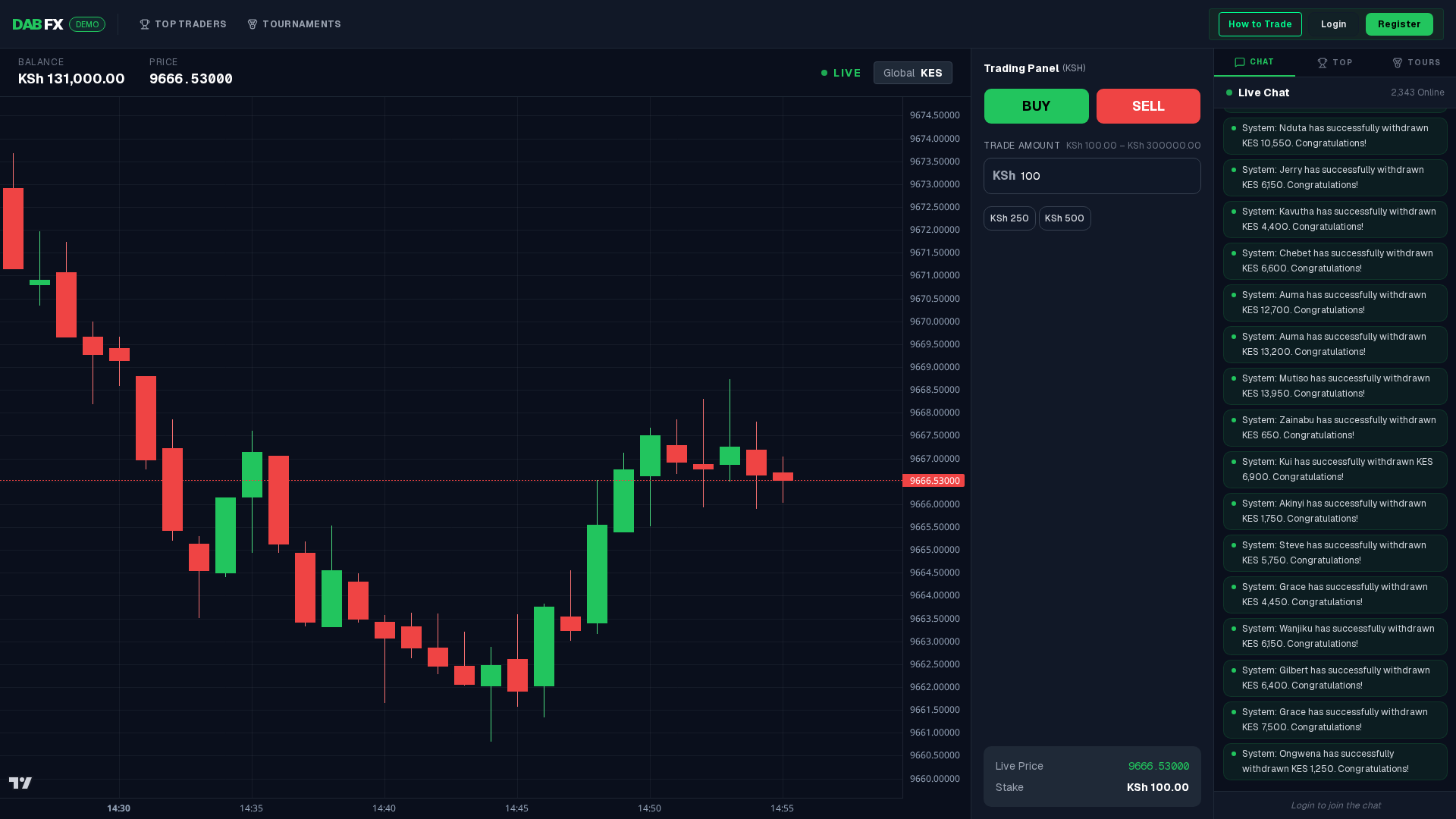Click the 9660.00000 price axis label

[x=934, y=779]
